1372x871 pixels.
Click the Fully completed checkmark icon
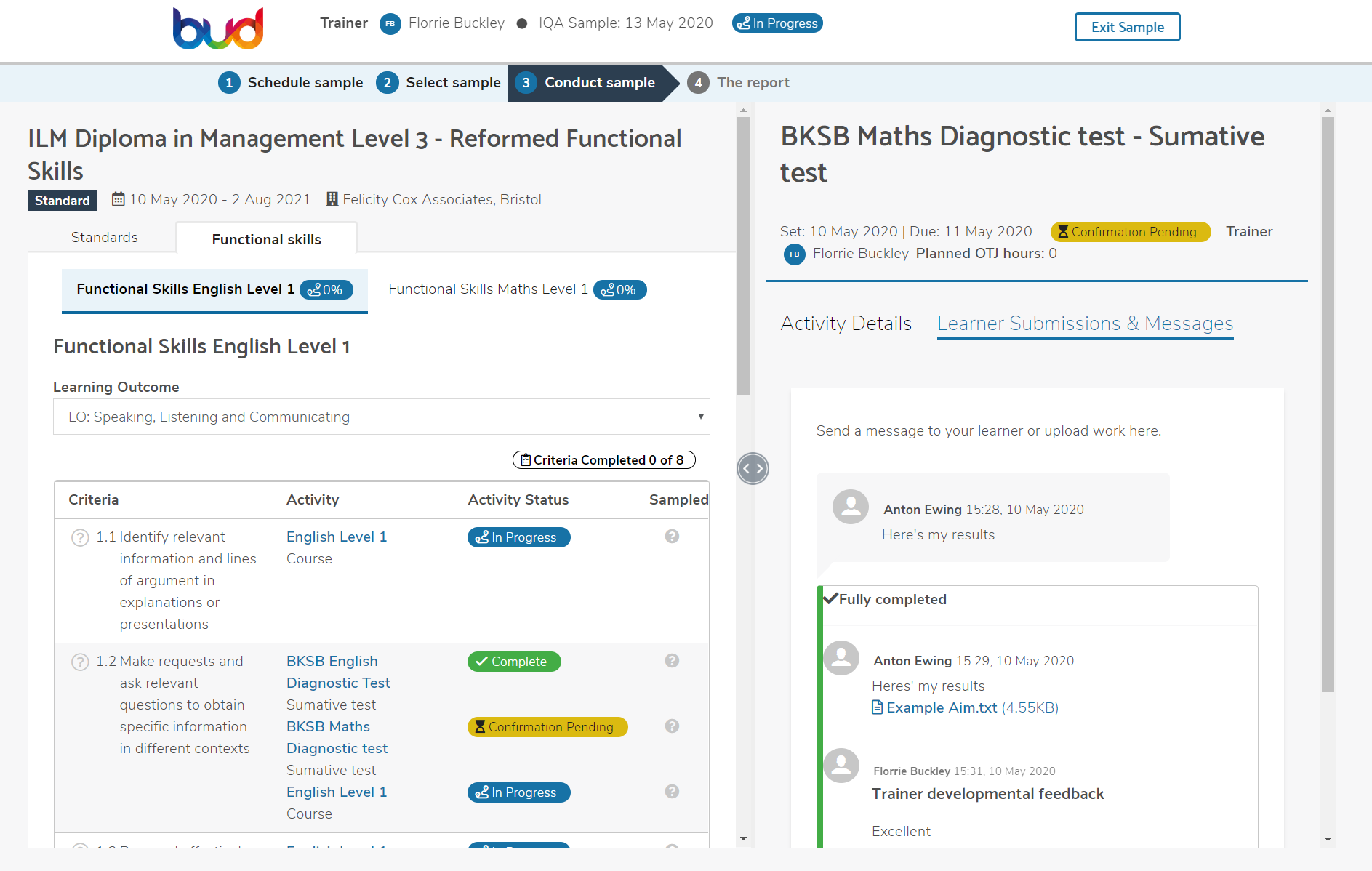(x=830, y=598)
